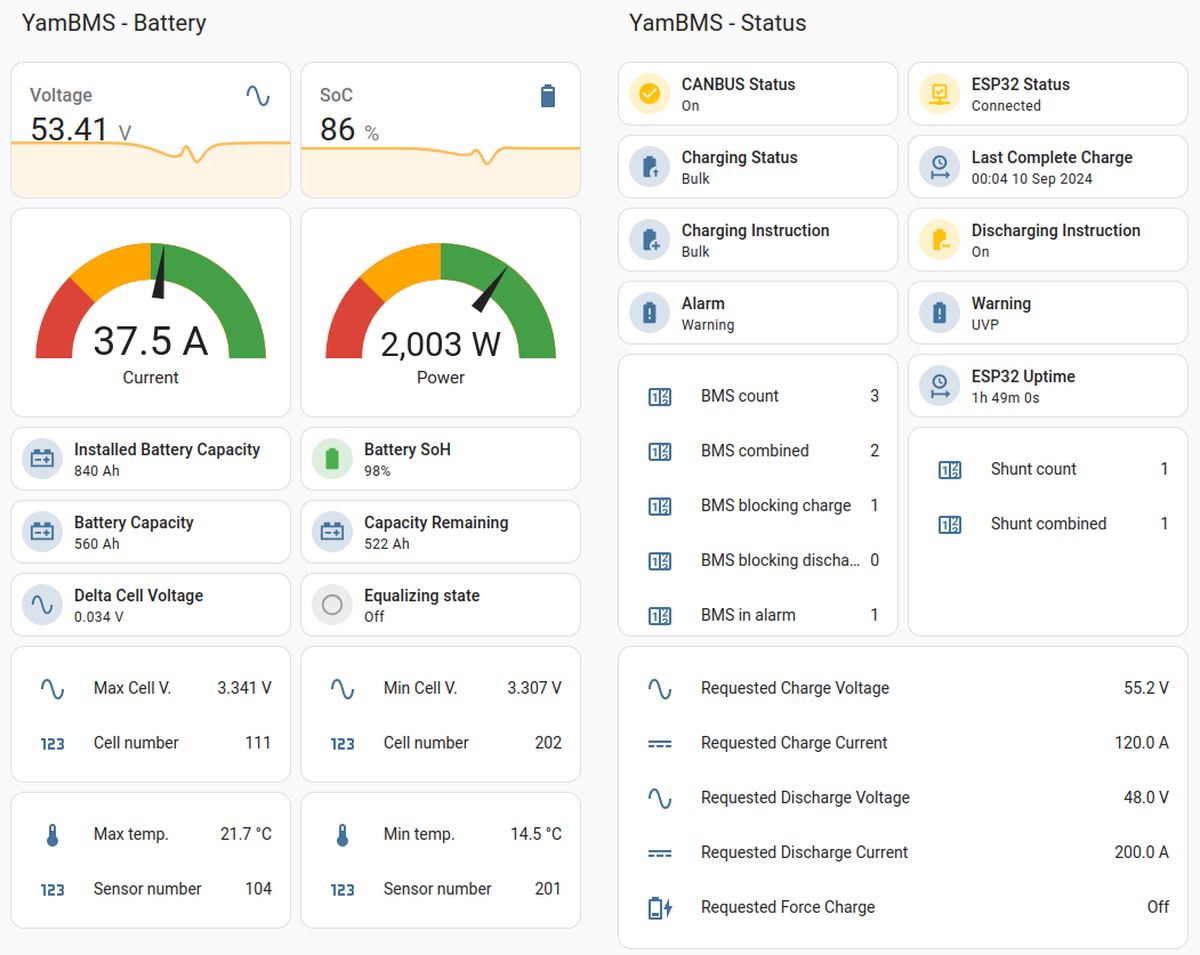Click the Sensor number '104' value
The image size is (1200, 955).
pos(258,889)
